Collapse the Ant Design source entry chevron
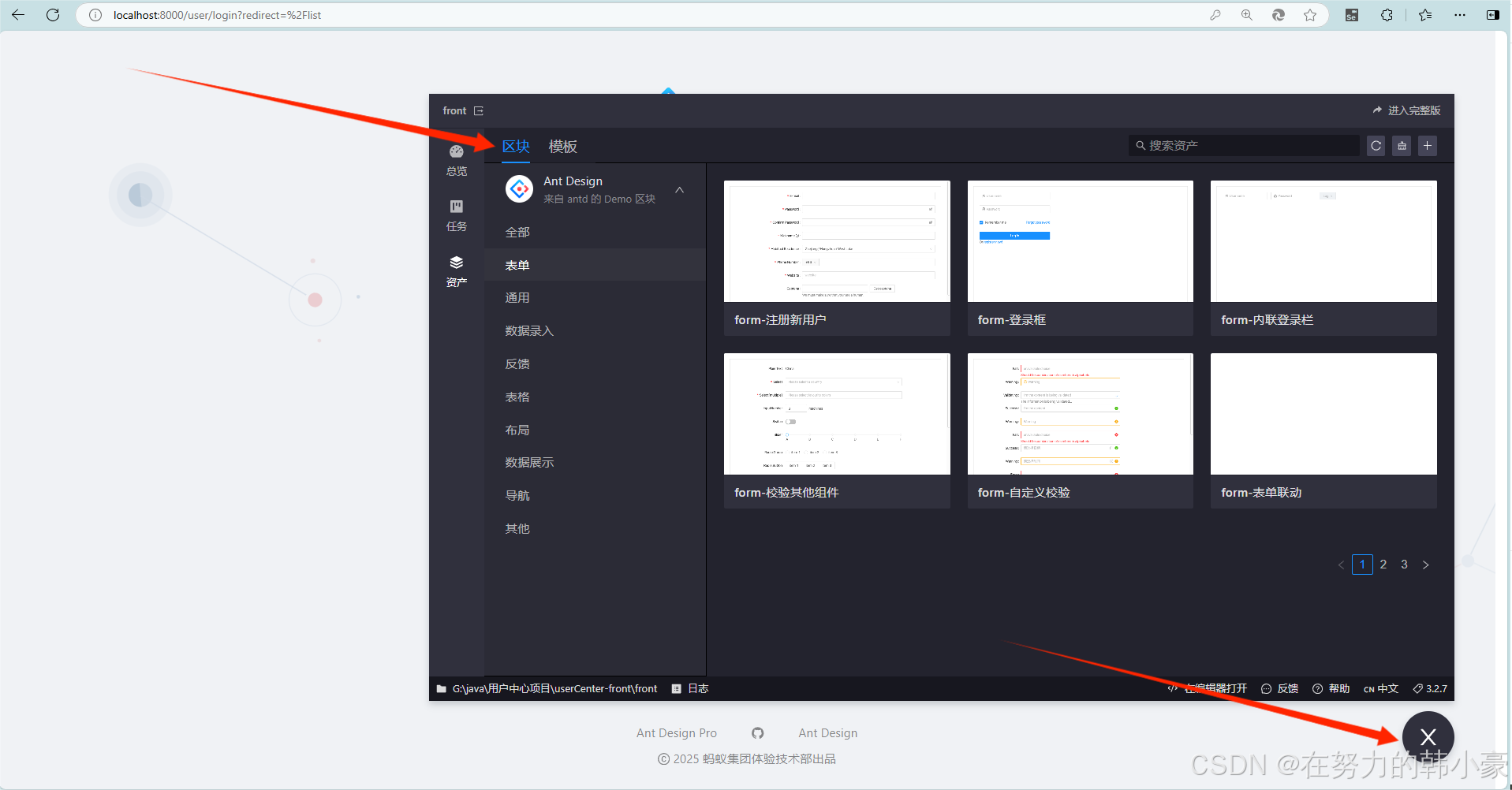The height and width of the screenshot is (790, 1512). (x=679, y=189)
